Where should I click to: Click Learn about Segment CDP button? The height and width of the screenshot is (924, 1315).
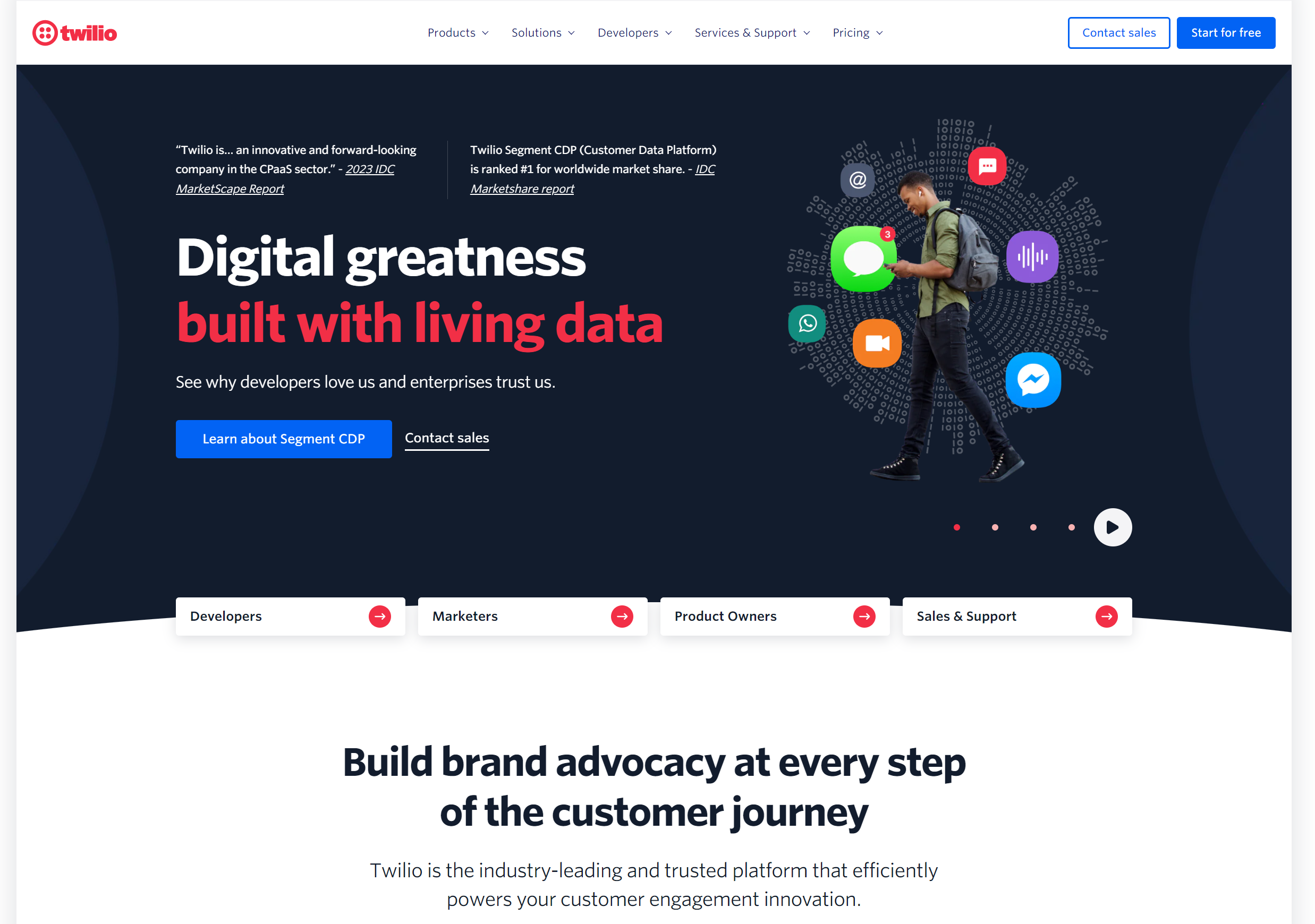tap(284, 438)
